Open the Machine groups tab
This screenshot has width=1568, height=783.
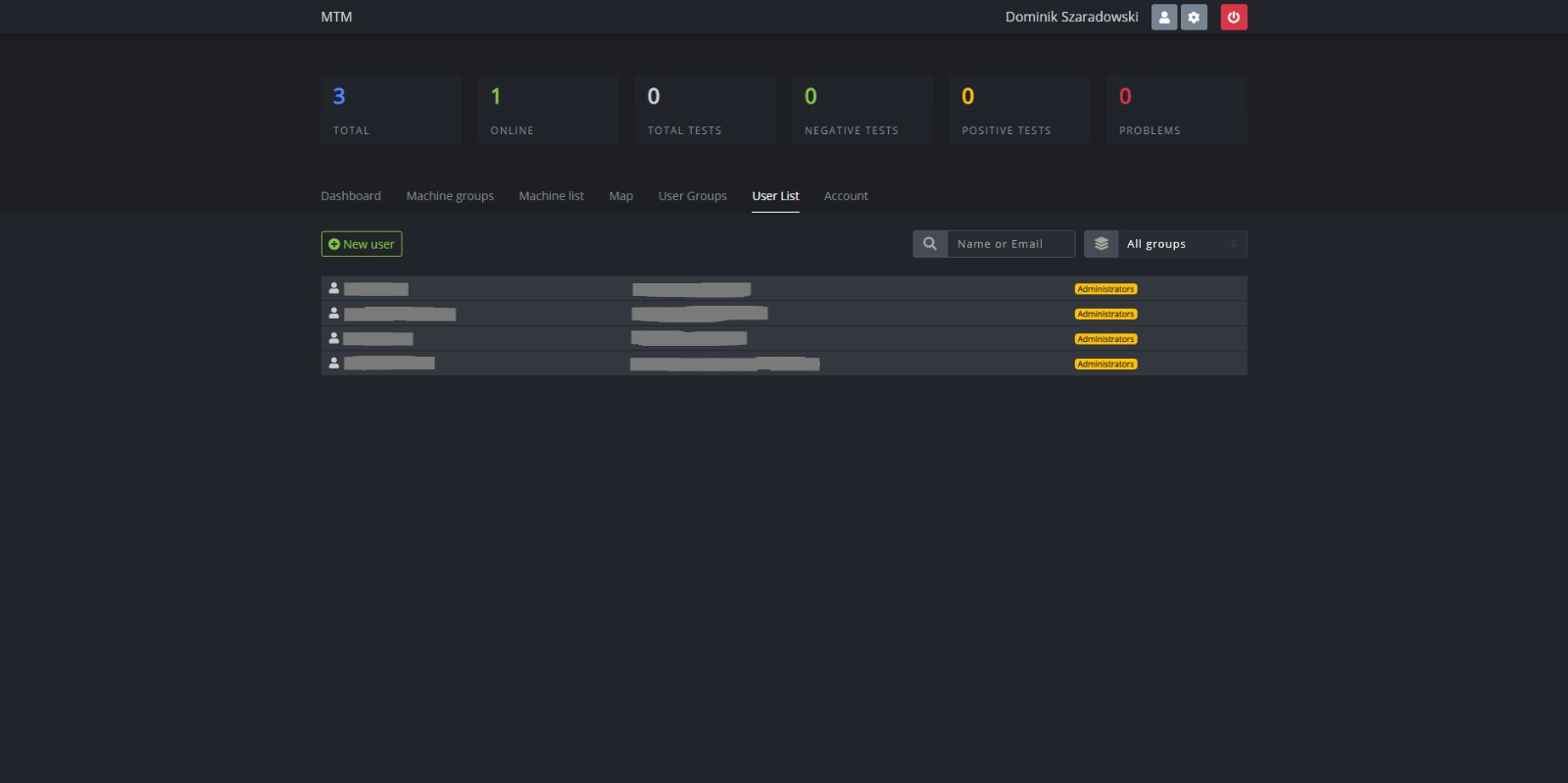tap(450, 196)
